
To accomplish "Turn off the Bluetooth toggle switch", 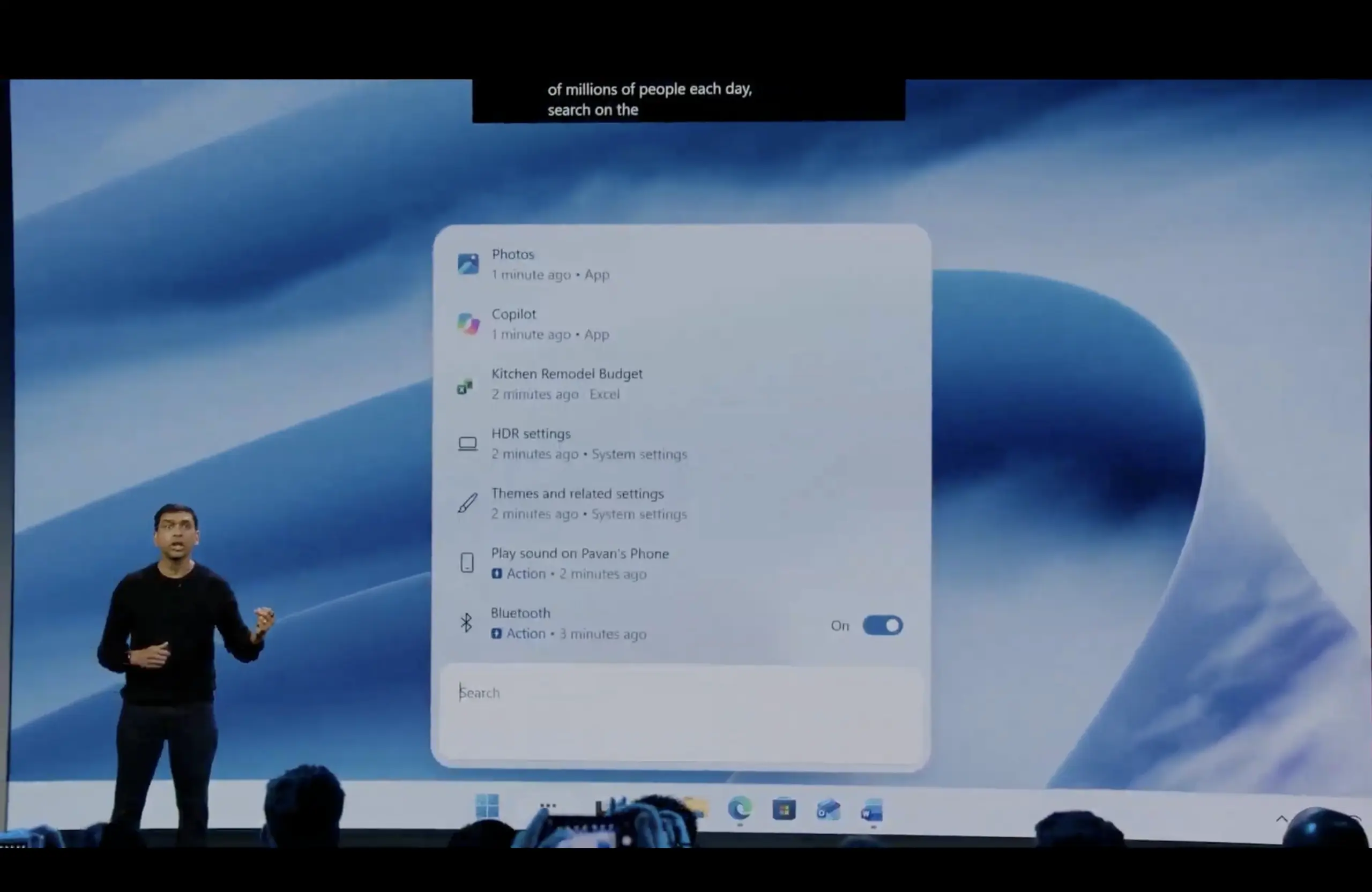I will 883,625.
